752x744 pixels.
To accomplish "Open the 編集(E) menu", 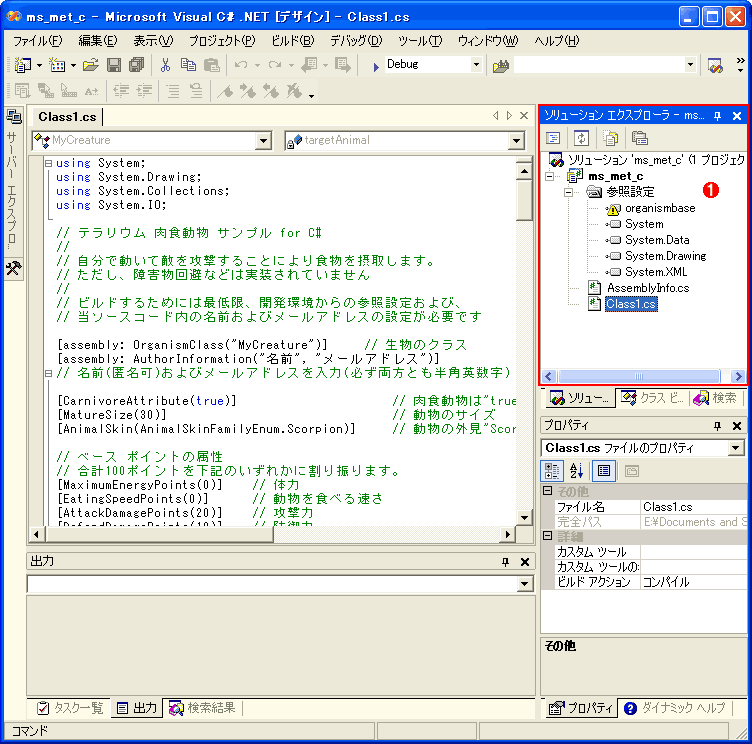I will click(x=98, y=41).
